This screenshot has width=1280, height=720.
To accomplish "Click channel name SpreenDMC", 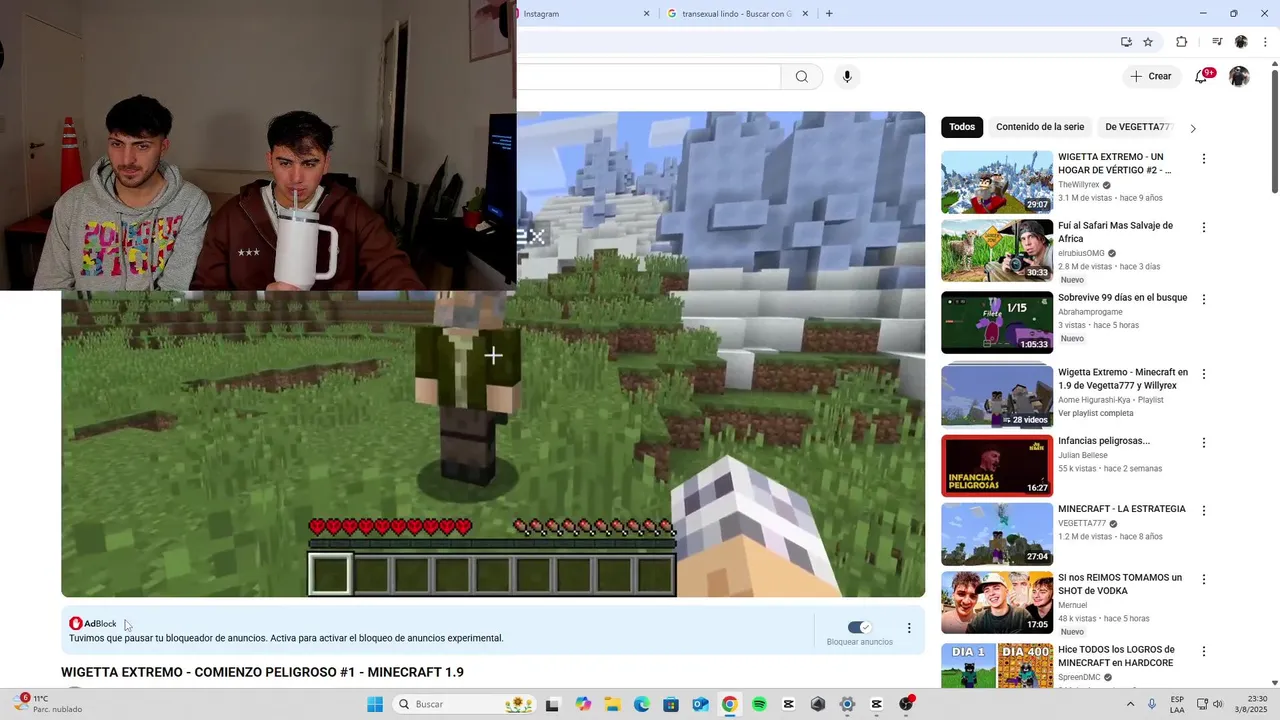I will pyautogui.click(x=1079, y=677).
